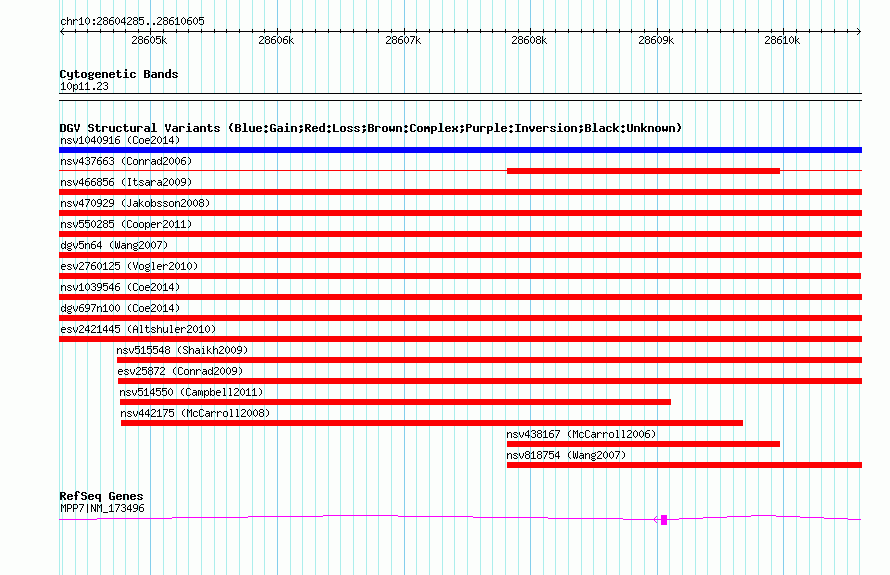Select the esv2760125 (Vogler2010) label
Image resolution: width=890 pixels, height=575 pixels.
click(x=129, y=266)
